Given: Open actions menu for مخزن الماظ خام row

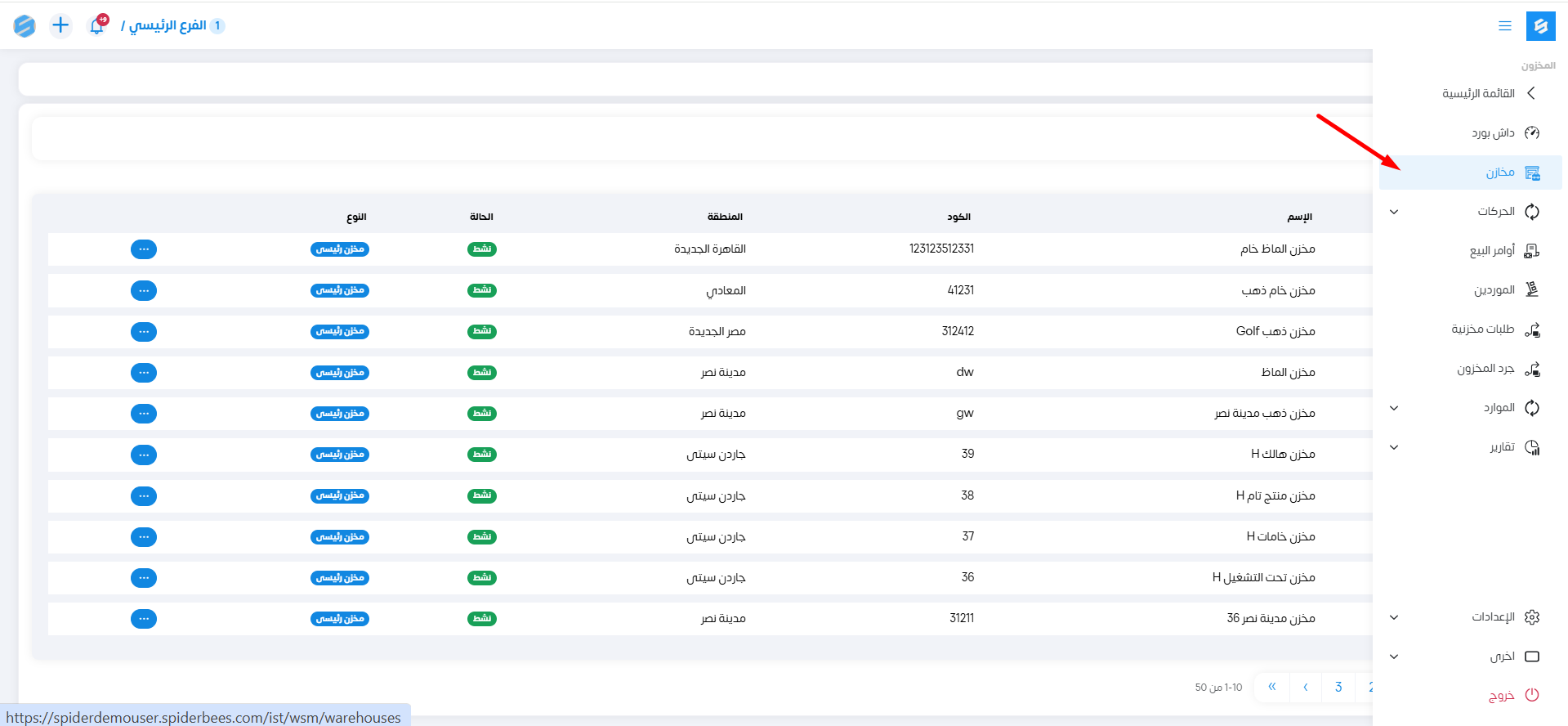Looking at the screenshot, I should (x=144, y=249).
